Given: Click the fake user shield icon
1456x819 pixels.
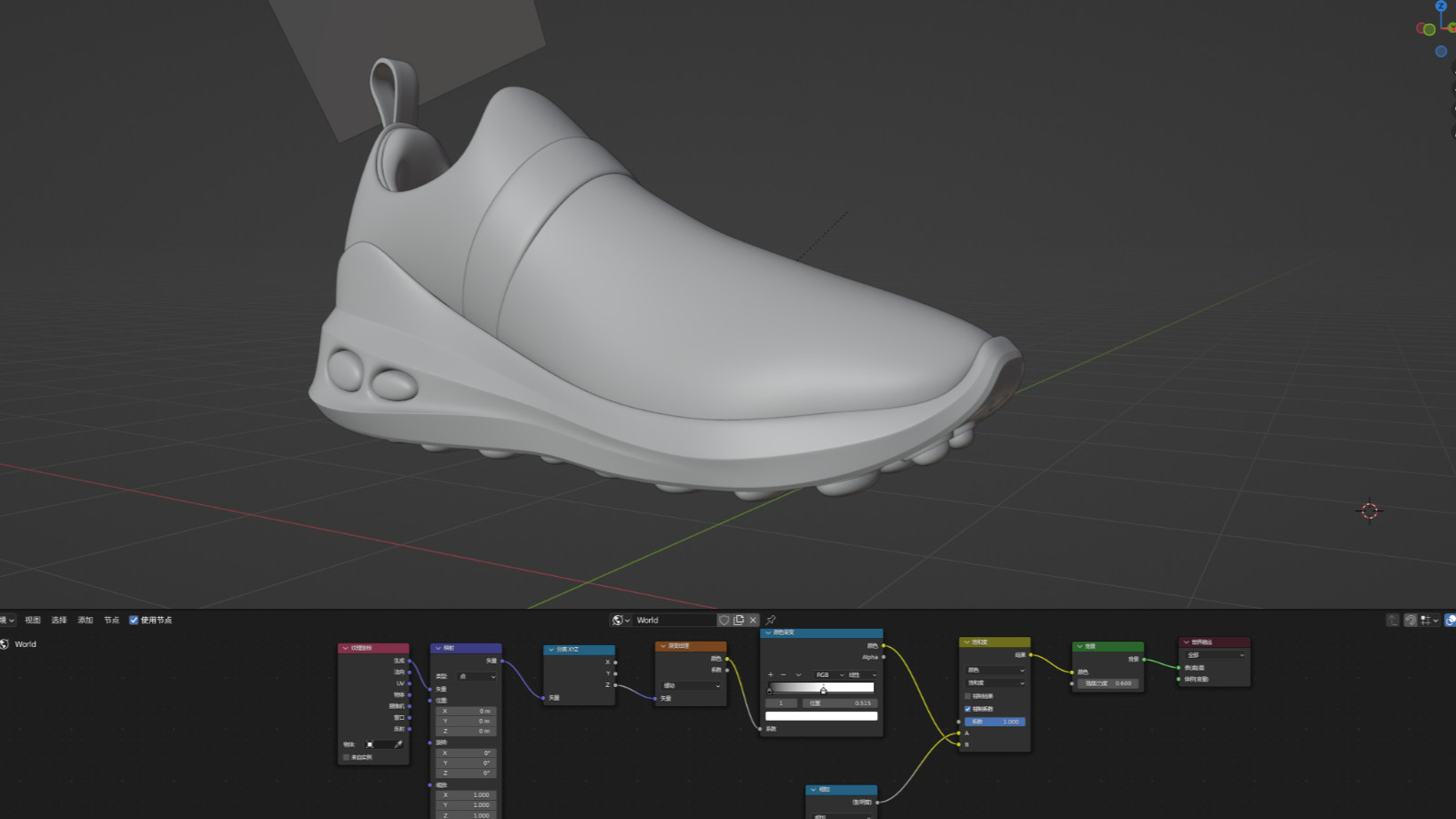Looking at the screenshot, I should click(724, 620).
